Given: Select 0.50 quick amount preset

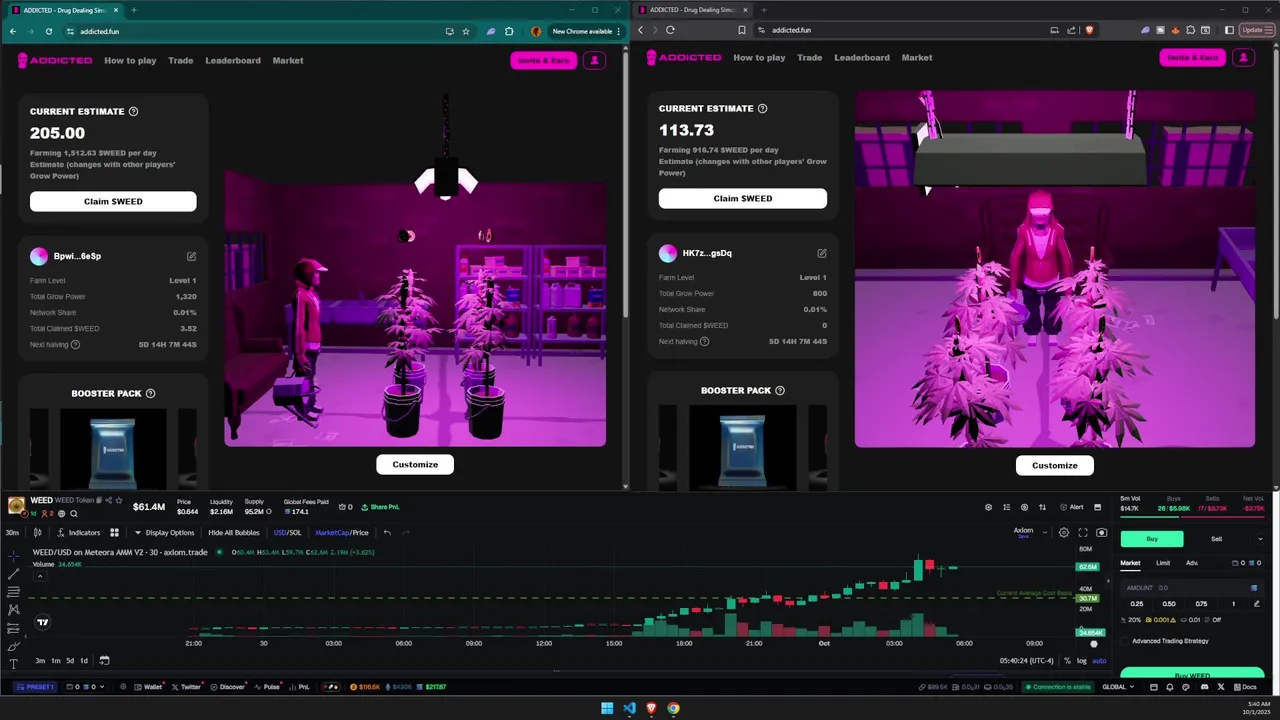Looking at the screenshot, I should click(x=1169, y=604).
